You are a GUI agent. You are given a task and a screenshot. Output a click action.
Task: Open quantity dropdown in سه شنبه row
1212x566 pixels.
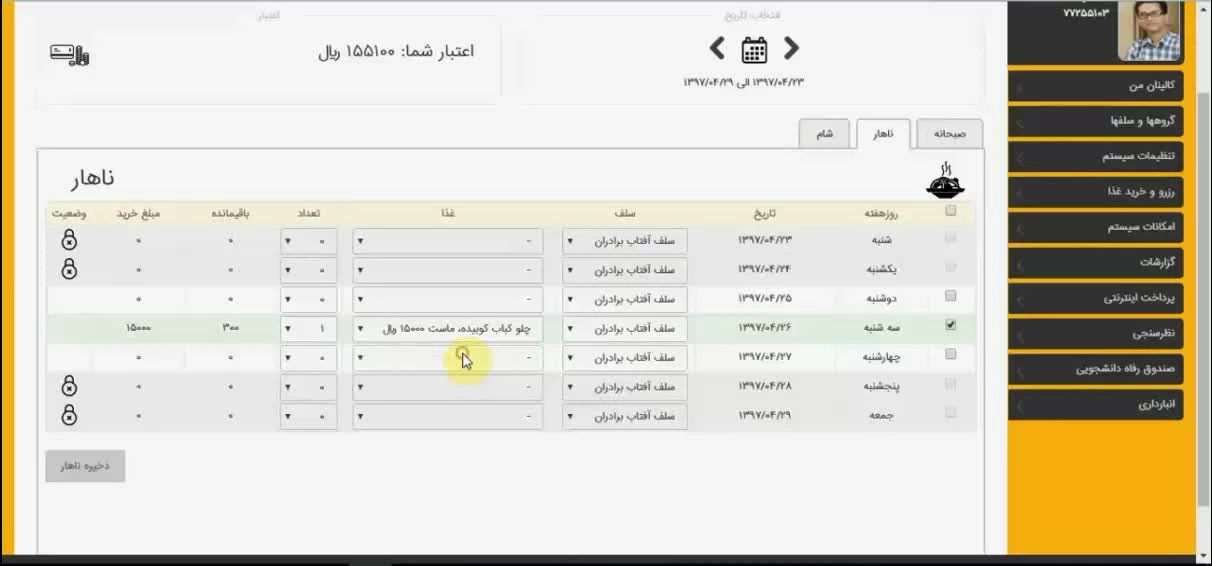(308, 328)
